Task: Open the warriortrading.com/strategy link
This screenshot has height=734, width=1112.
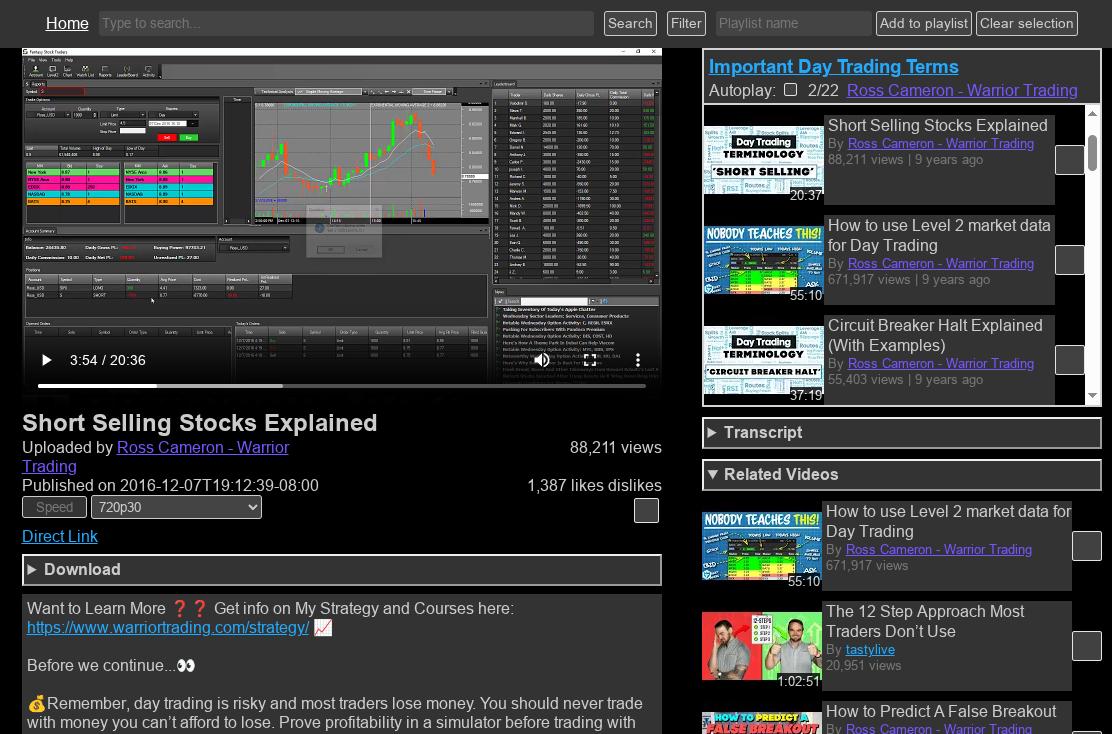Action: point(168,628)
